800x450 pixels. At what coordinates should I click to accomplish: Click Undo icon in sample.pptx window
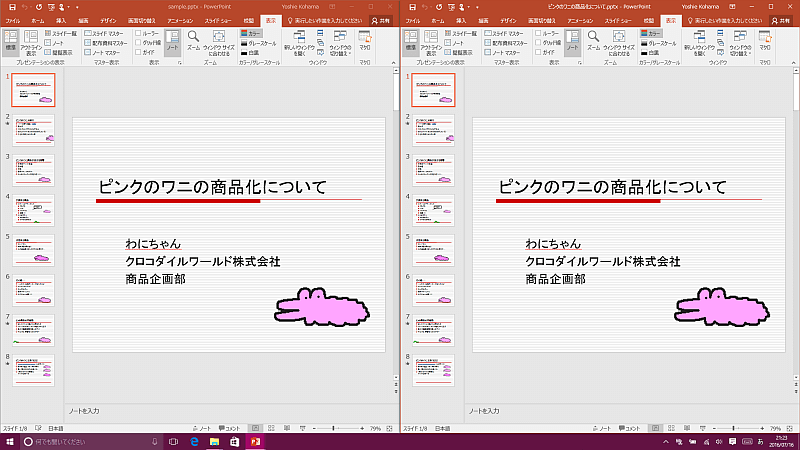pos(24,7)
